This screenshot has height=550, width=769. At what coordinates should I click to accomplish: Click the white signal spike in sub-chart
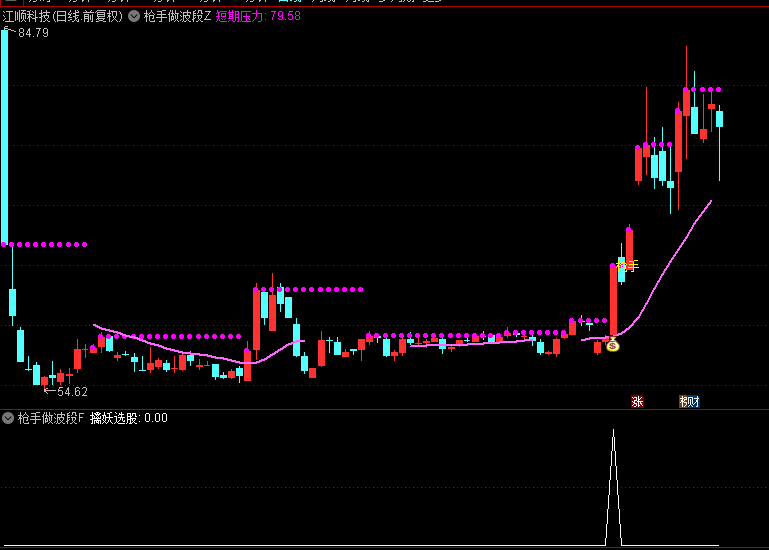(x=613, y=487)
